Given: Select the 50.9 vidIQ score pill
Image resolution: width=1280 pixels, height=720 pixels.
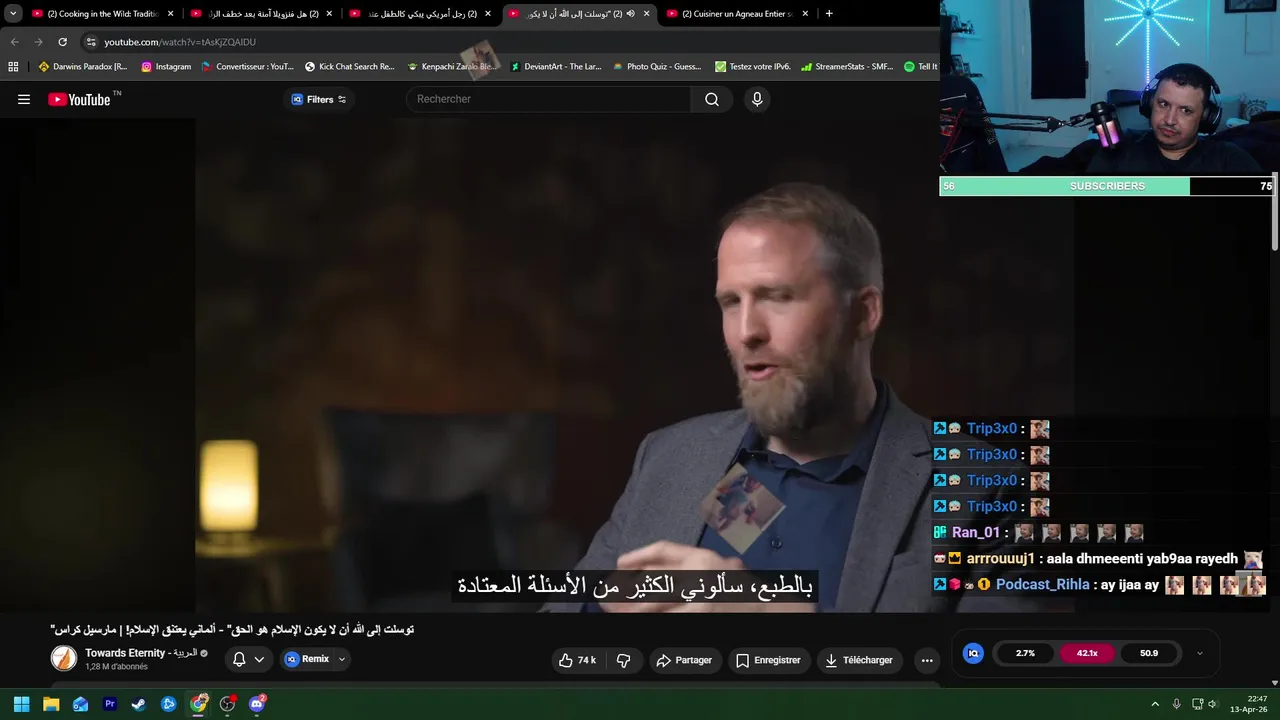Looking at the screenshot, I should pos(1149,653).
